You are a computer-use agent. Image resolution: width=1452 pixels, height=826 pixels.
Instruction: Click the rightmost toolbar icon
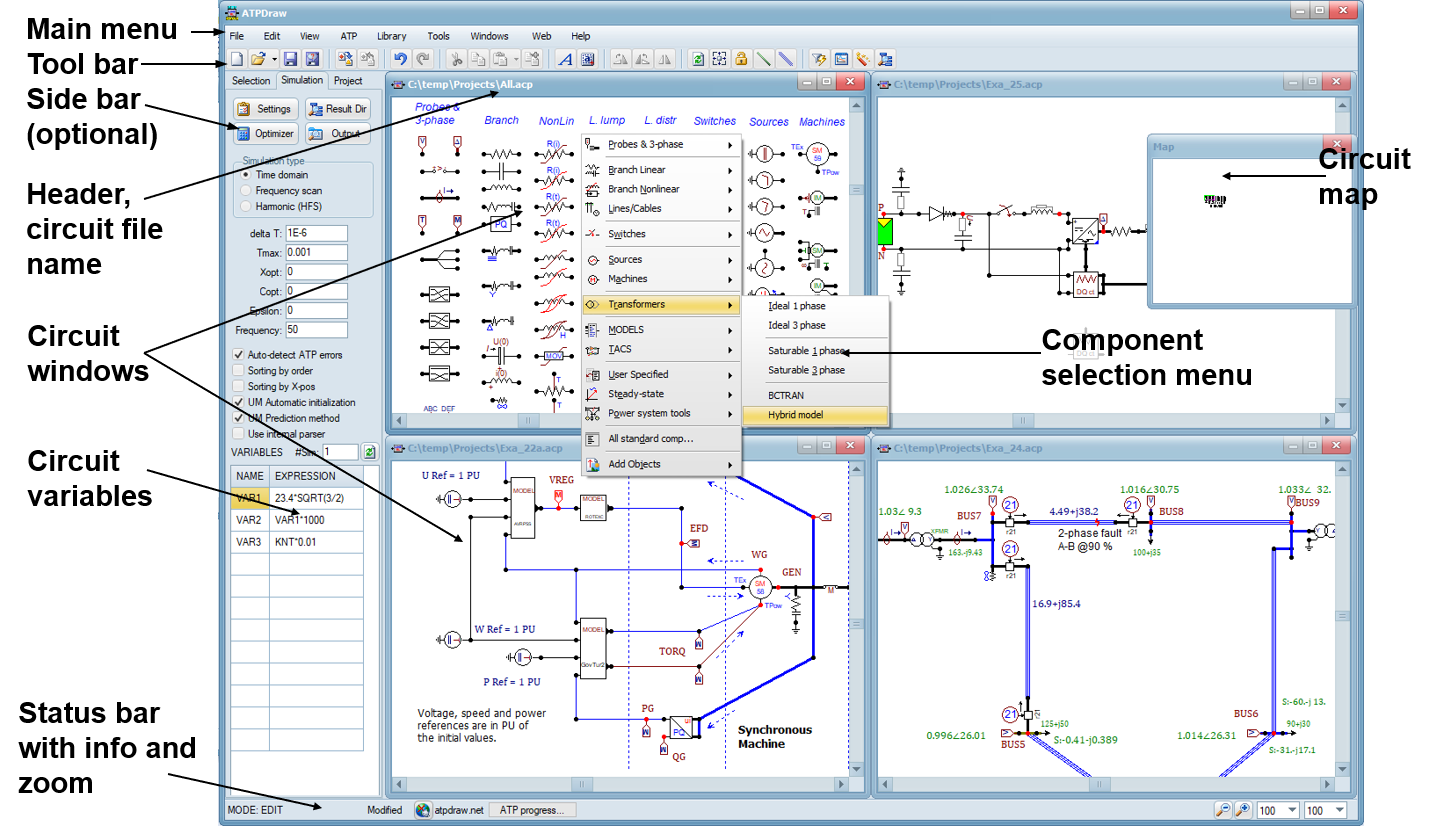[885, 59]
